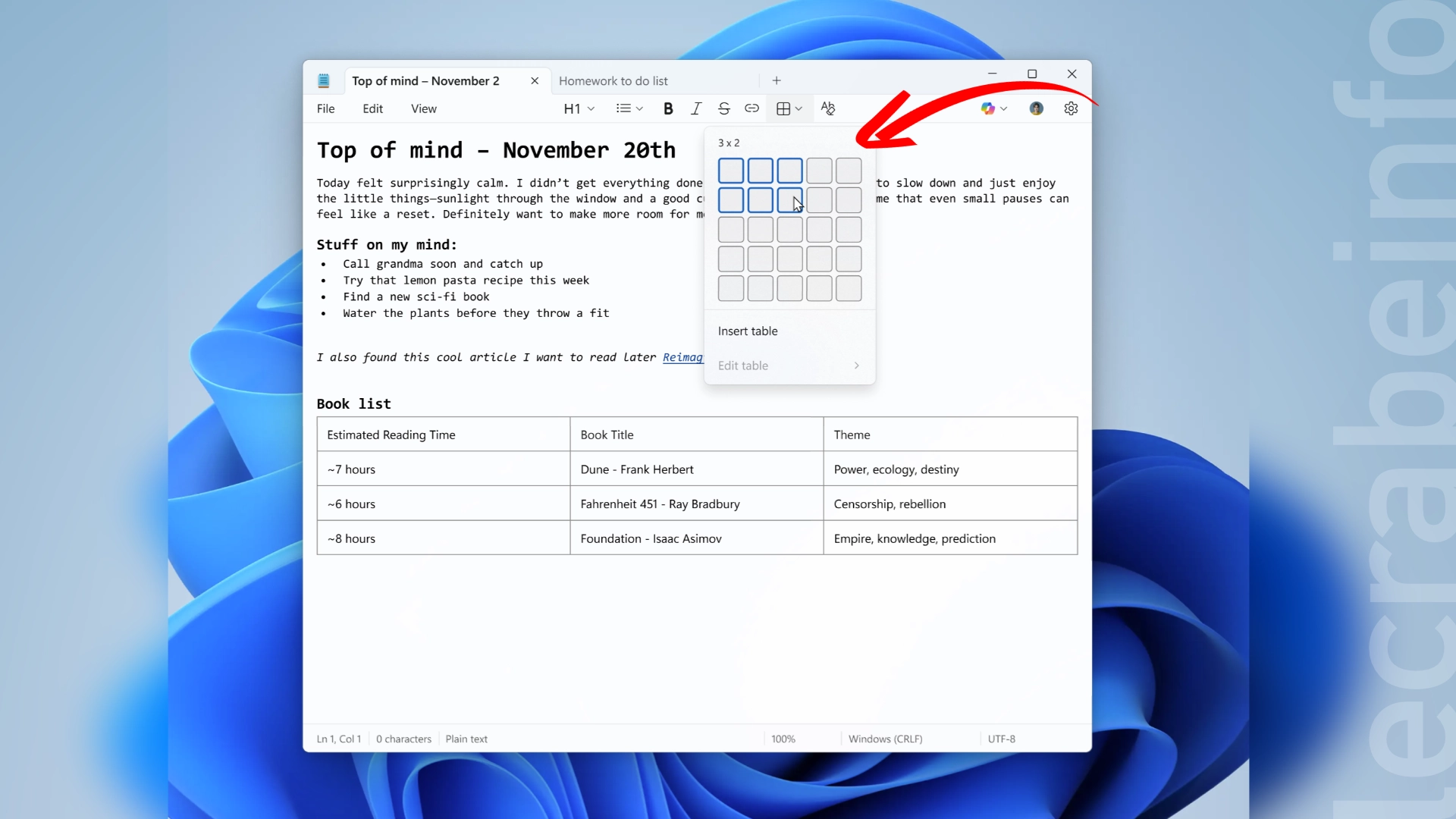Viewport: 1456px width, 819px height.
Task: Open Notepad settings gear
Action: click(1071, 108)
